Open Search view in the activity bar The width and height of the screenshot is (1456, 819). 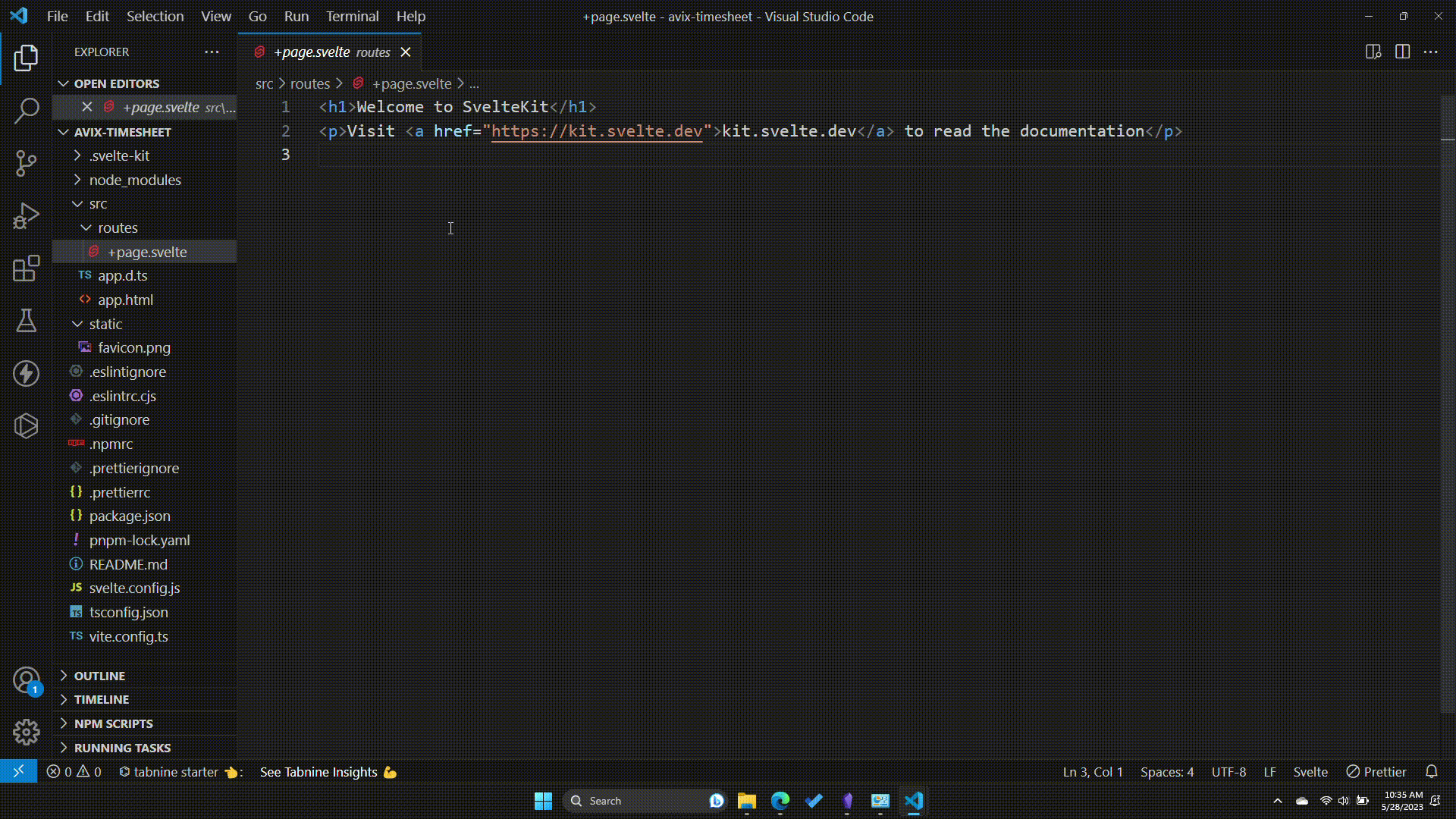pyautogui.click(x=27, y=110)
